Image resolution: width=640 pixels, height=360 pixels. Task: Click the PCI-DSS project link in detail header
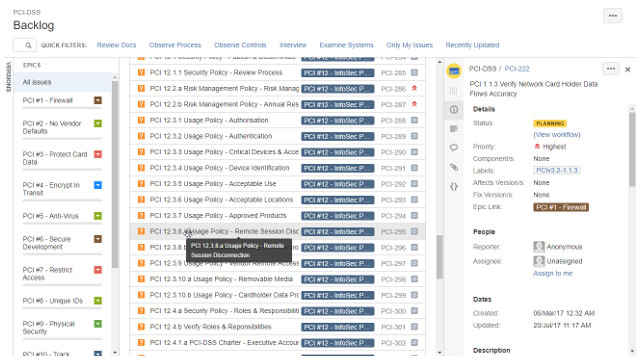click(x=482, y=69)
